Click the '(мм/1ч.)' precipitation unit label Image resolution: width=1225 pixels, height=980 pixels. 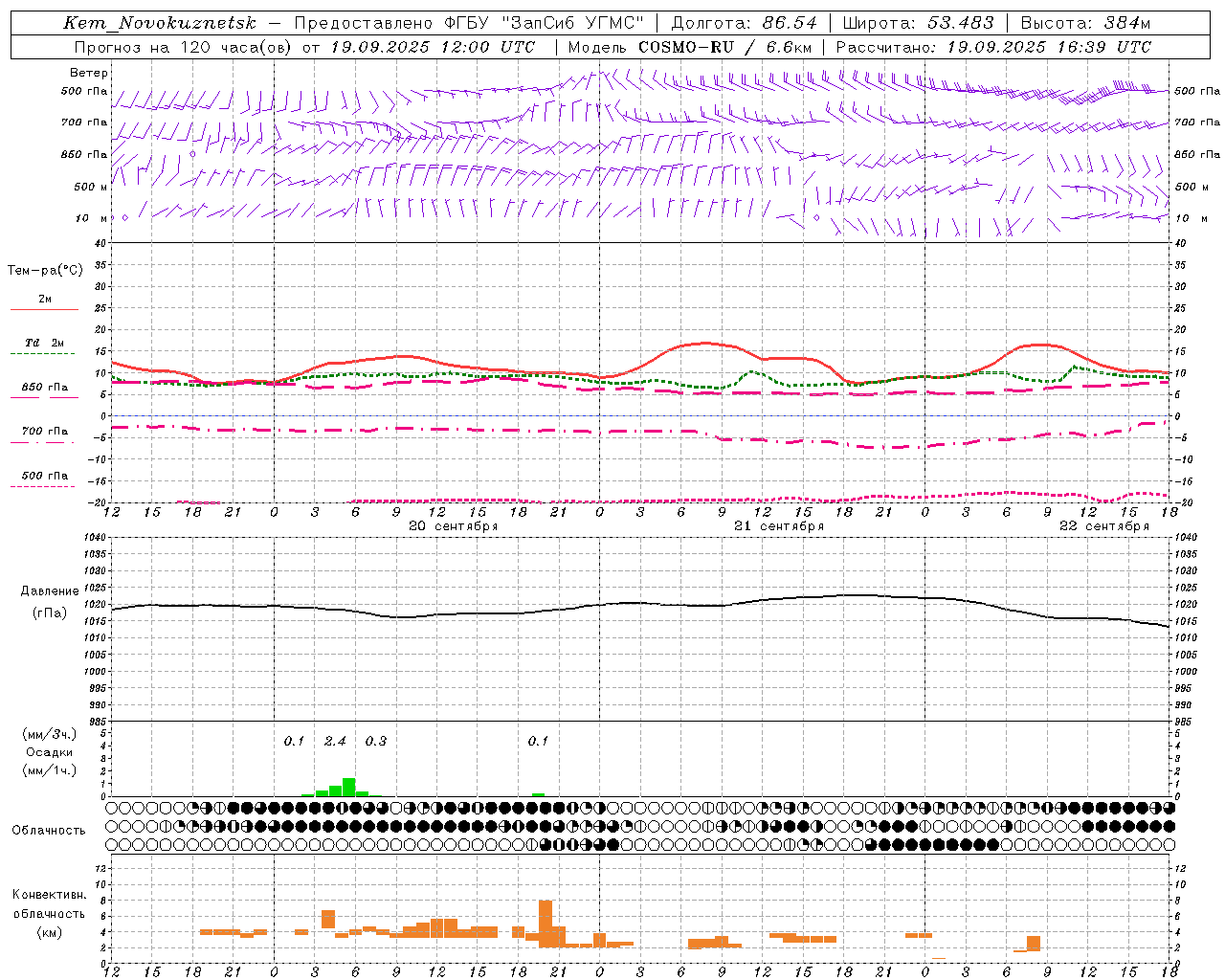(x=50, y=770)
